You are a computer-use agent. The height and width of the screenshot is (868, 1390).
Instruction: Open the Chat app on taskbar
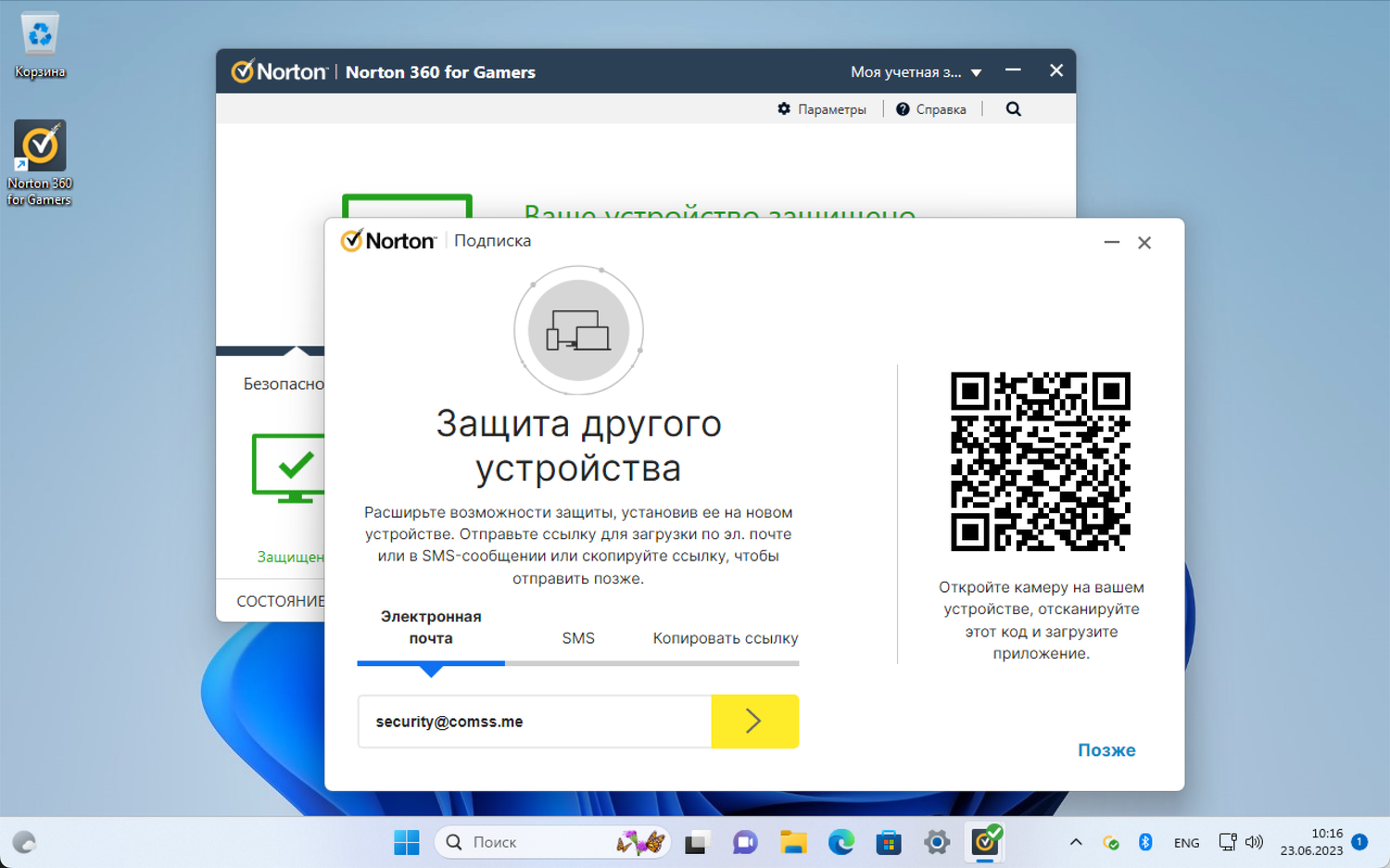point(745,842)
